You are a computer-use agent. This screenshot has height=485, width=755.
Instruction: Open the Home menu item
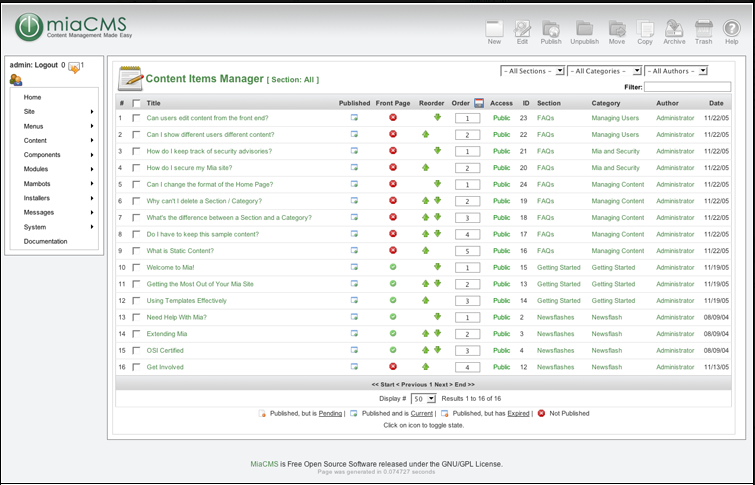coord(32,97)
